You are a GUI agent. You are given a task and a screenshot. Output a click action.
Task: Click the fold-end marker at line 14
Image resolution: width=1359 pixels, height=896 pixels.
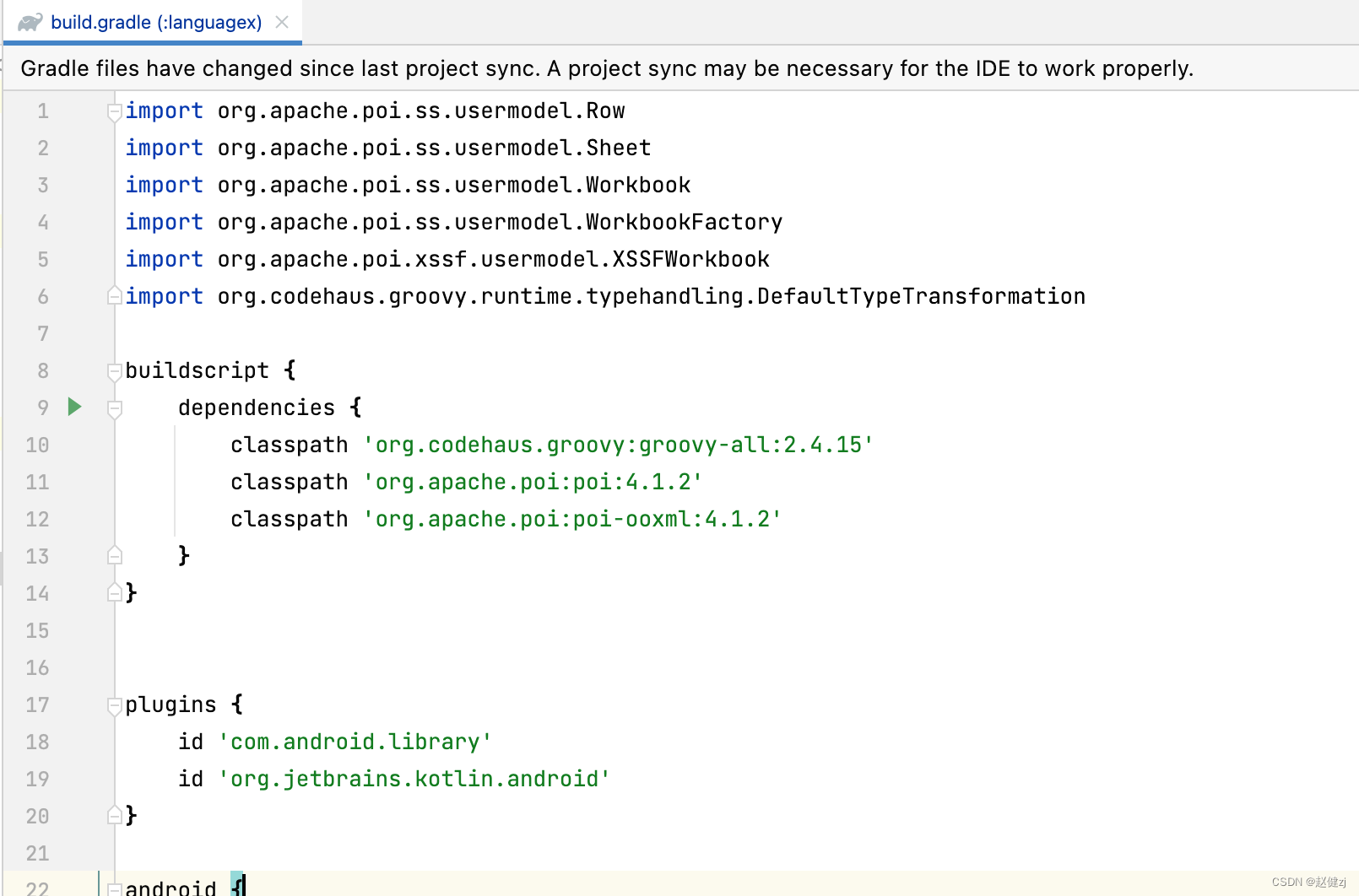pos(115,592)
